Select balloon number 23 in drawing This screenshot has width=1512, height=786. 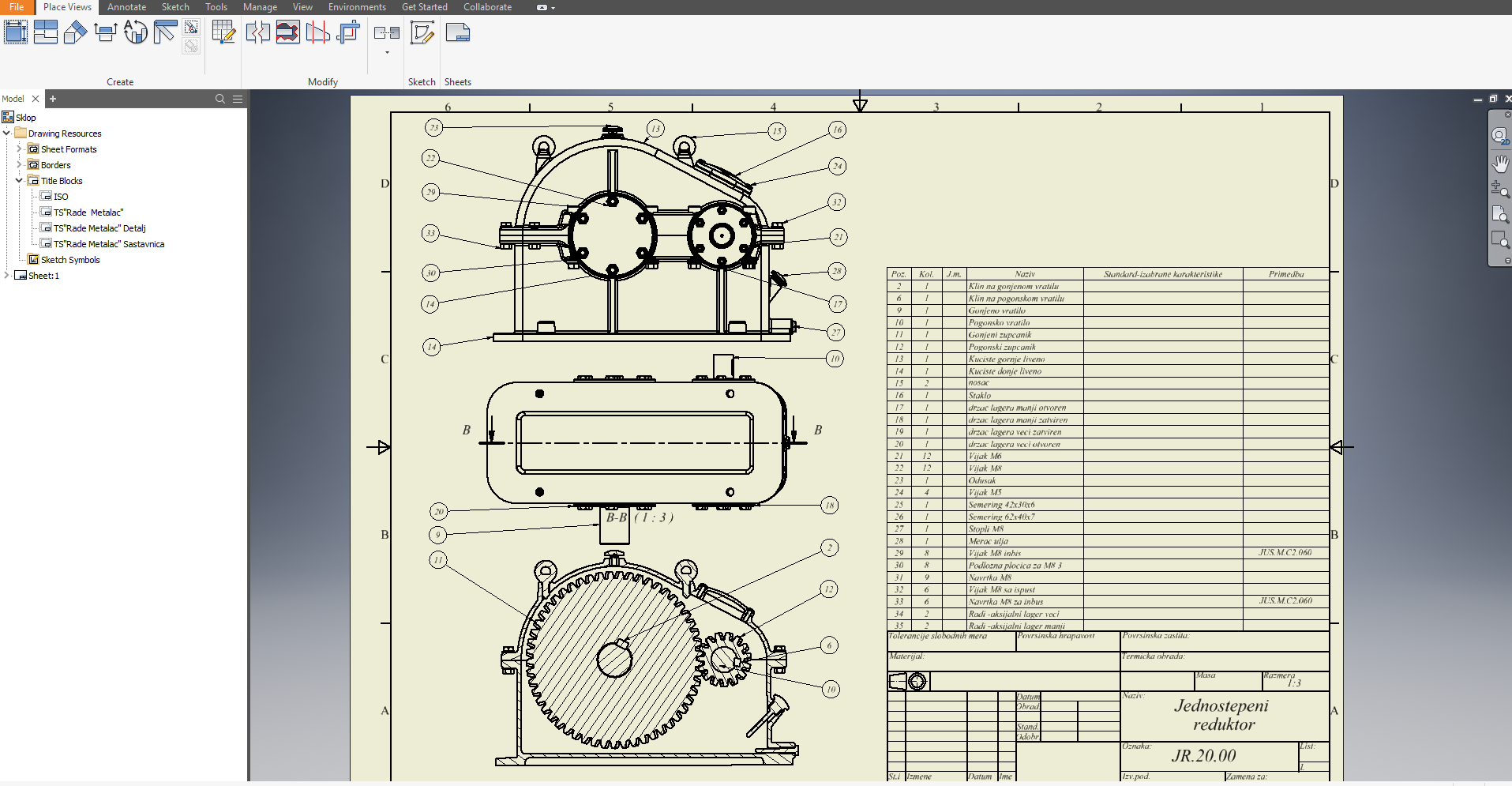(x=433, y=127)
